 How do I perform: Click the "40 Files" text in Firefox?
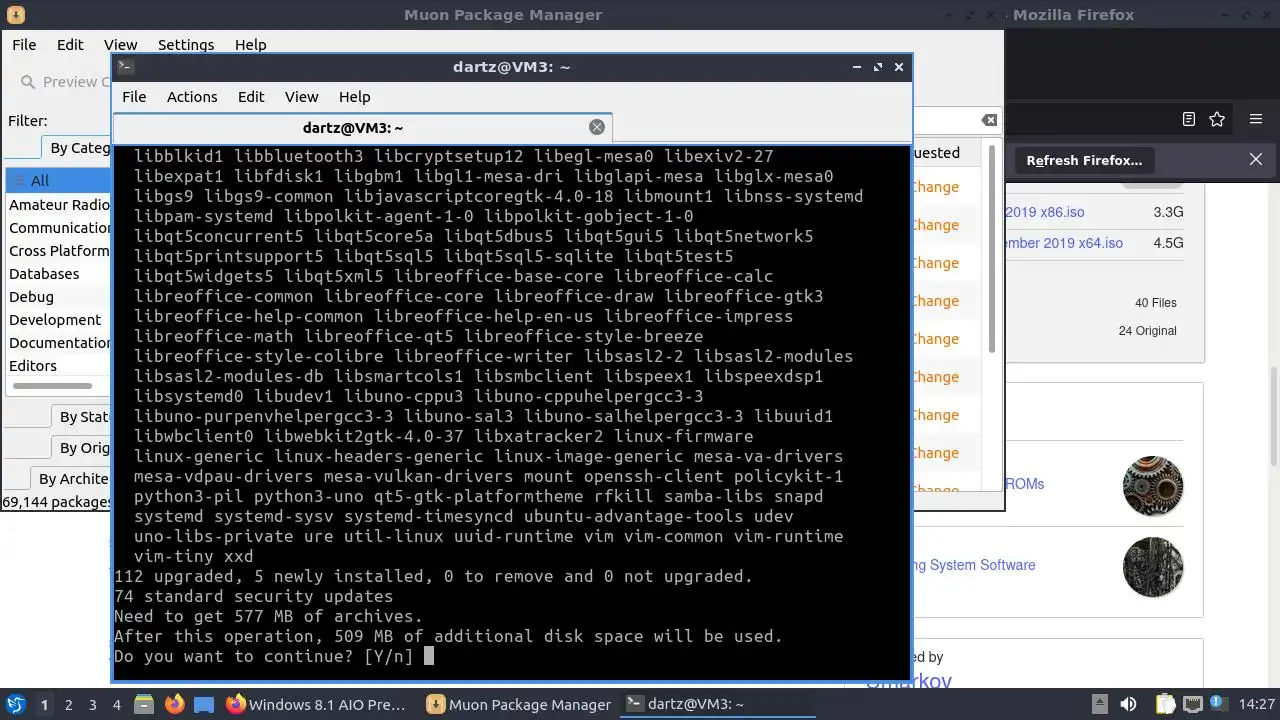click(1156, 303)
